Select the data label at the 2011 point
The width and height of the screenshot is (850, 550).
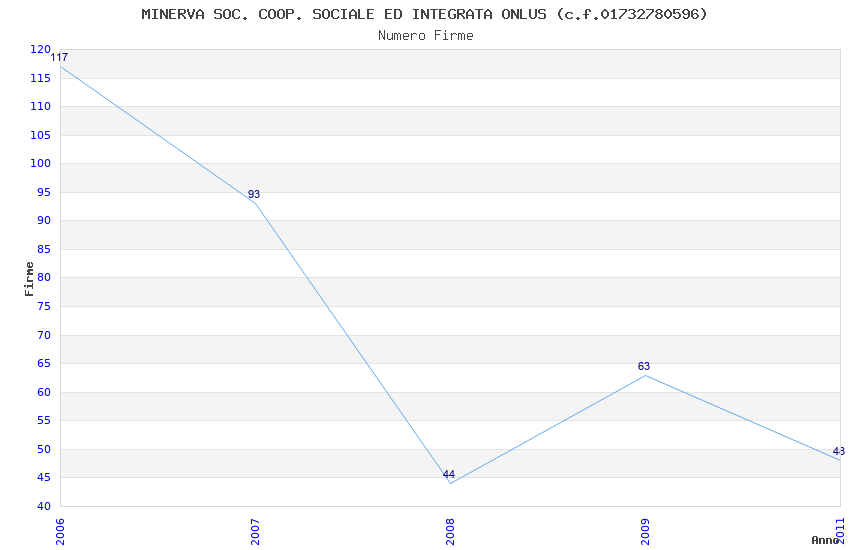tap(839, 451)
